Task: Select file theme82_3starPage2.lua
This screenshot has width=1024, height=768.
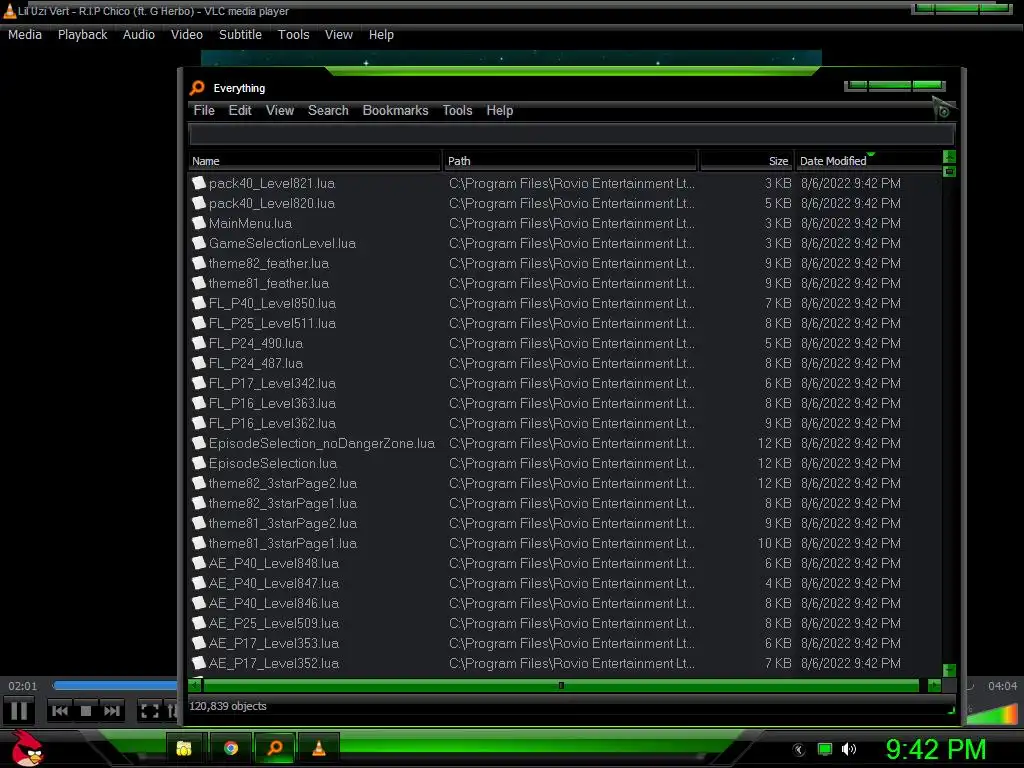Action: pos(283,483)
